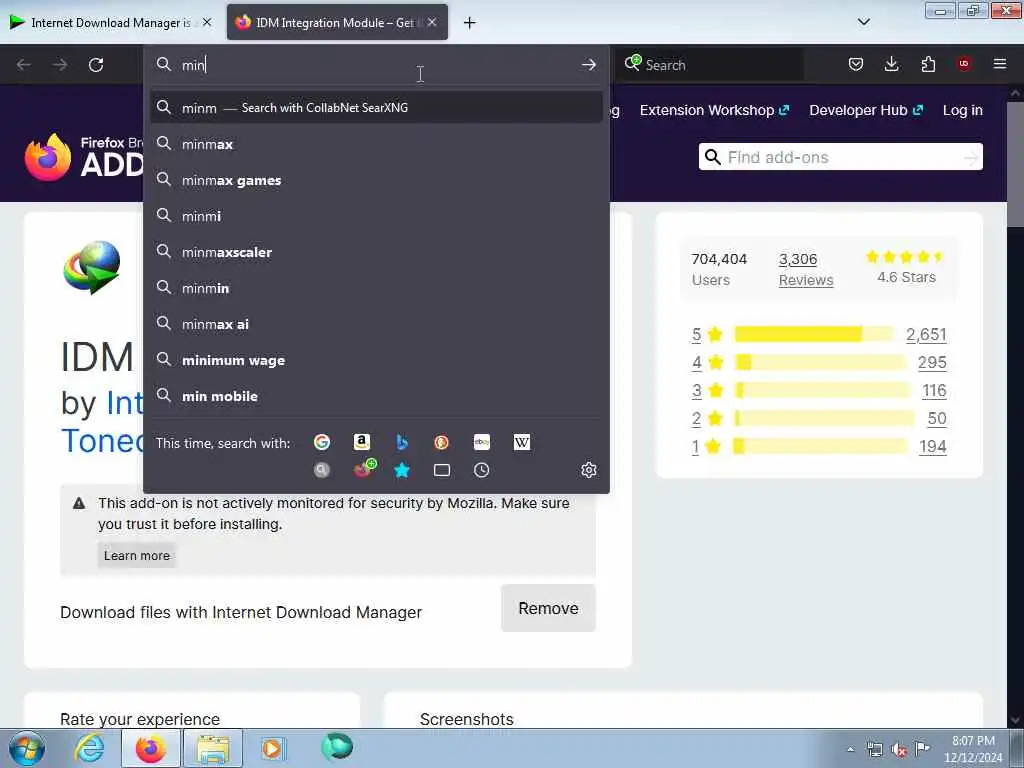
Task: Click the Go arrow in the address bar
Action: pos(588,65)
